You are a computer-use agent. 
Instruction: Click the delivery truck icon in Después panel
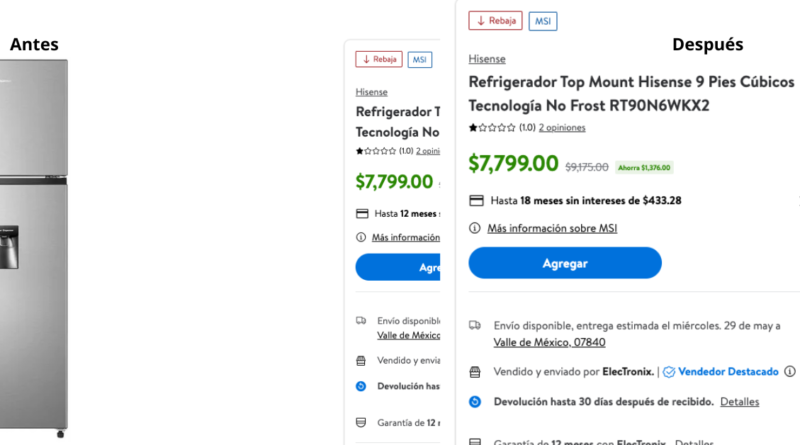tap(475, 325)
